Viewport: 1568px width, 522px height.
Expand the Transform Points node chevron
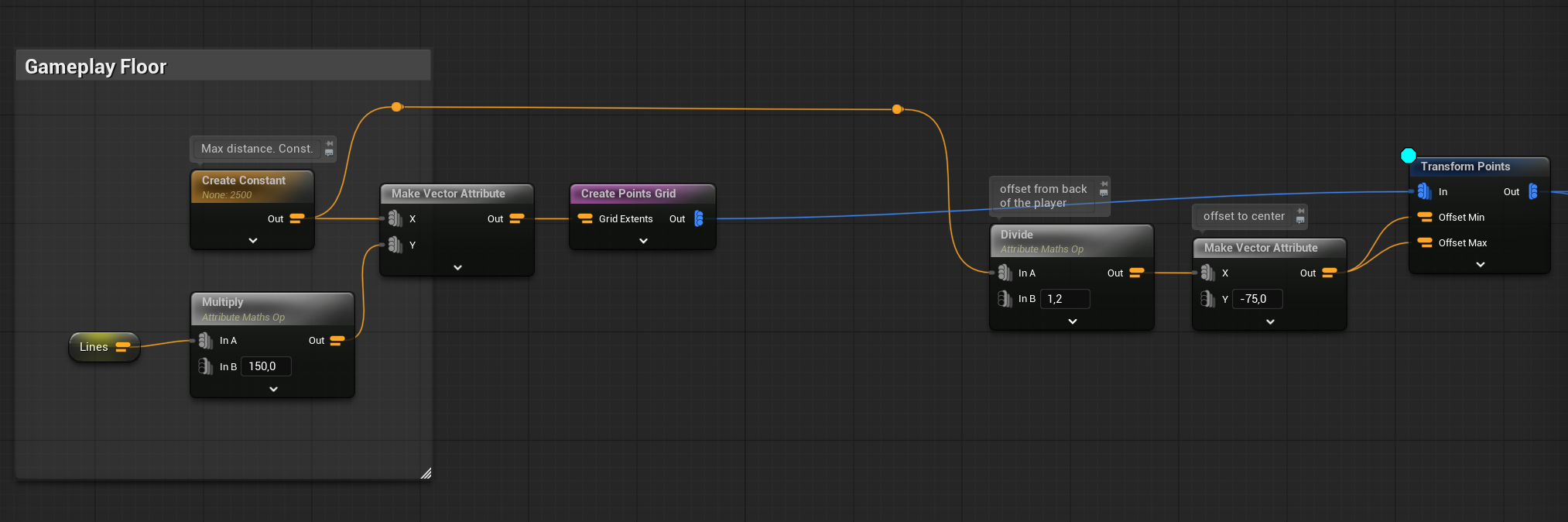(1480, 265)
